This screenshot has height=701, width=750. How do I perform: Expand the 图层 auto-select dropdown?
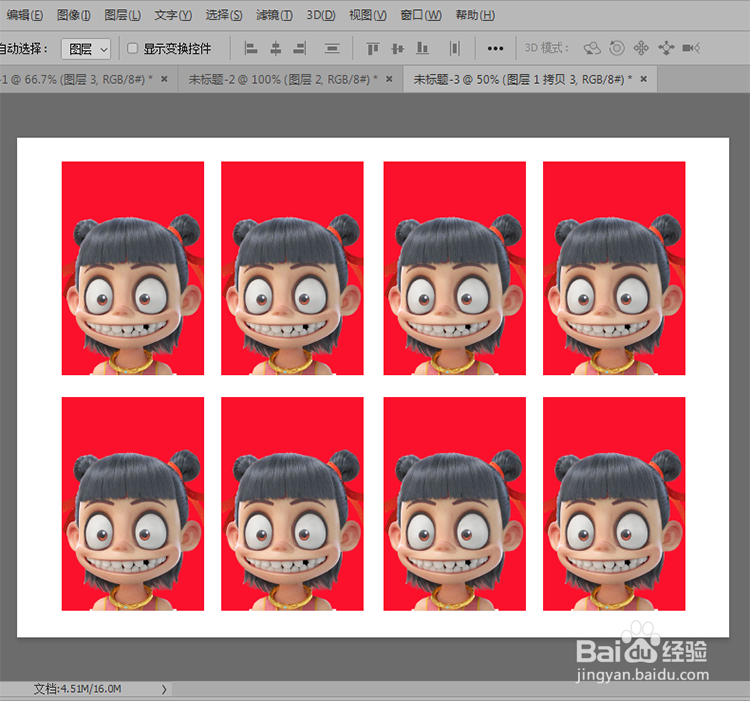[x=86, y=49]
